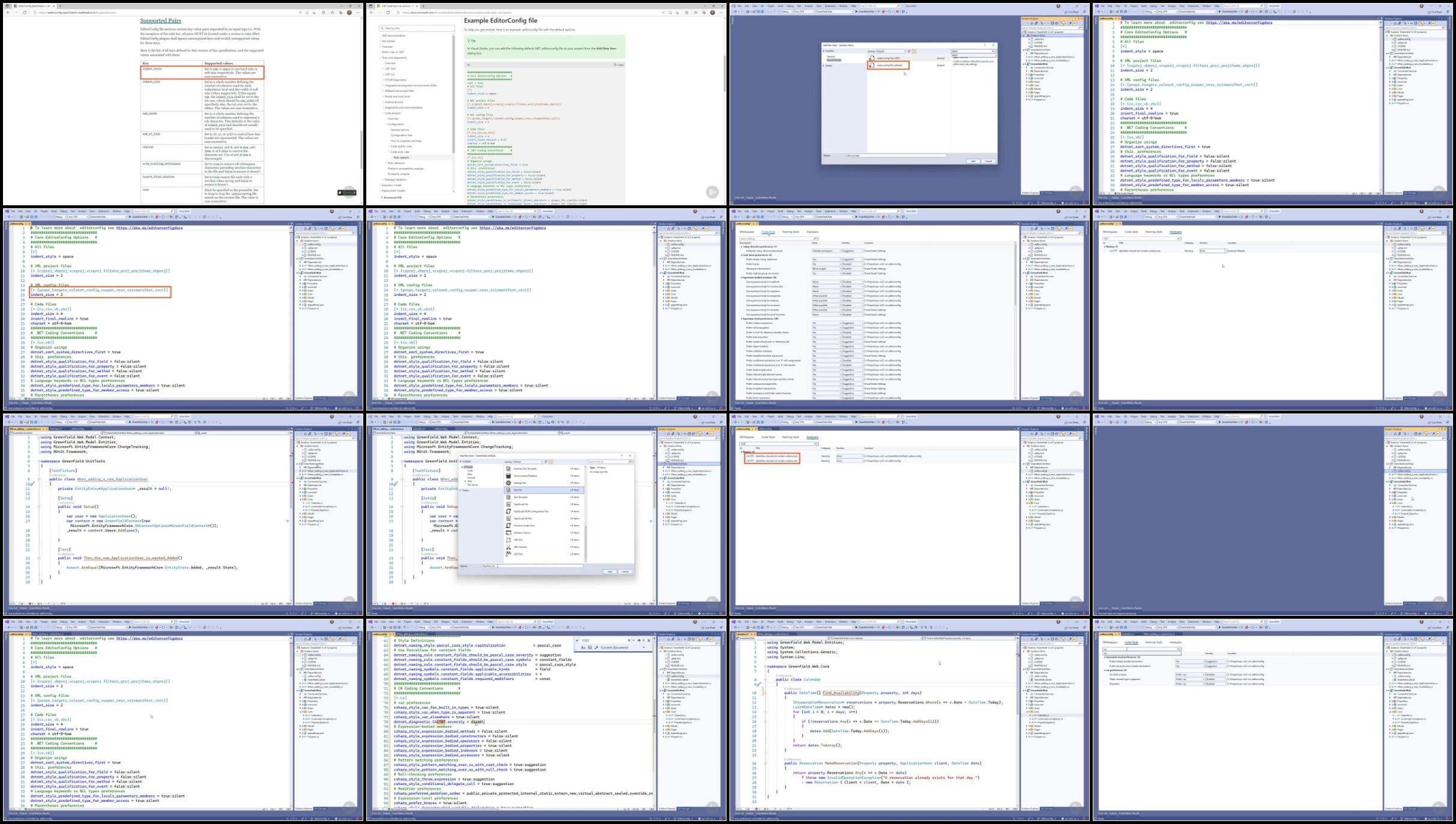
Task: Close the Find box containing '1707'
Action: pos(648,640)
